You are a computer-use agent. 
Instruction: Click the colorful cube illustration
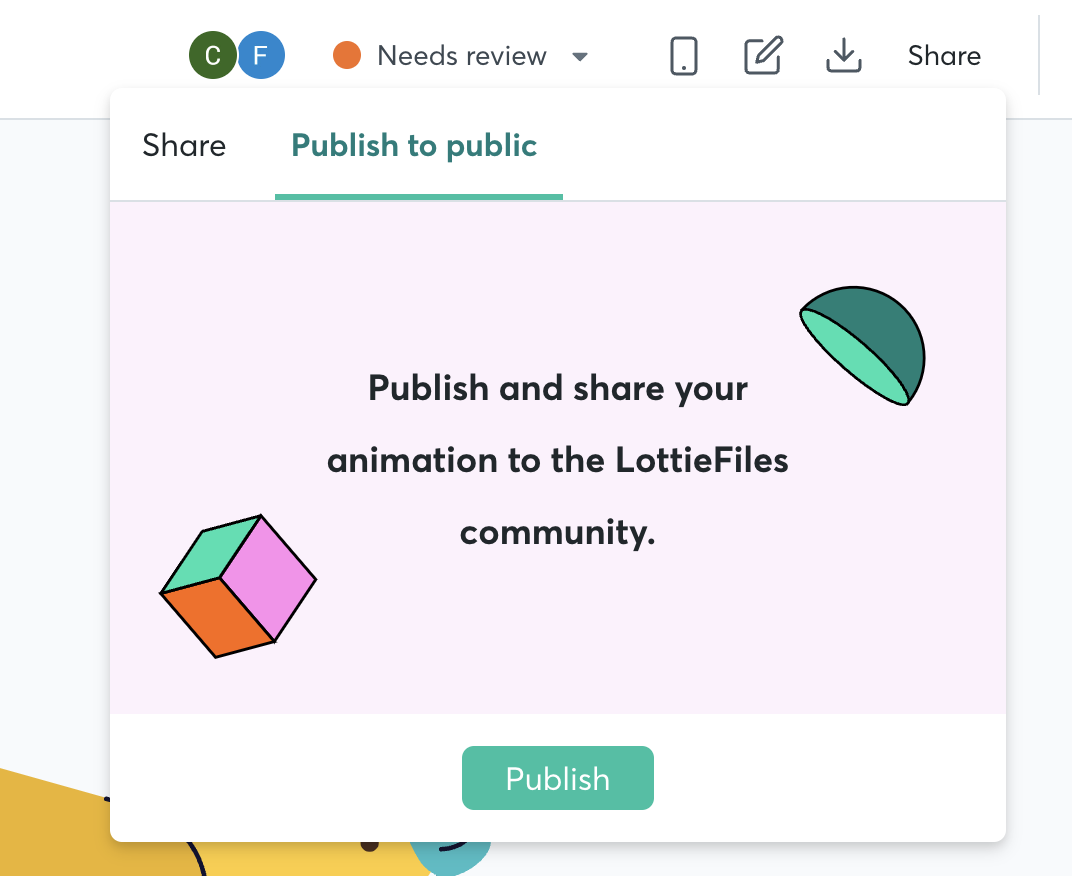click(x=238, y=586)
